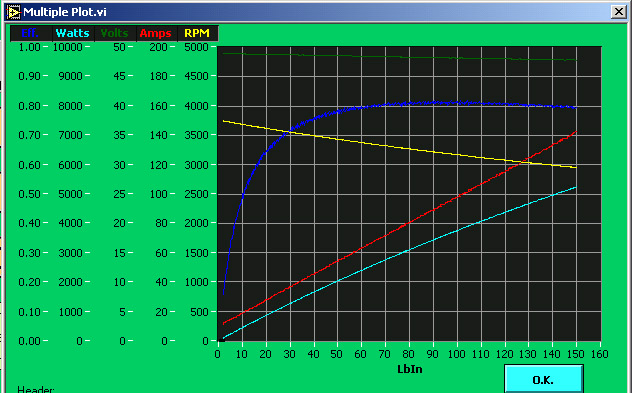Click 500 on the RPM scale
Image resolution: width=632 pixels, height=393 pixels.
(x=199, y=312)
